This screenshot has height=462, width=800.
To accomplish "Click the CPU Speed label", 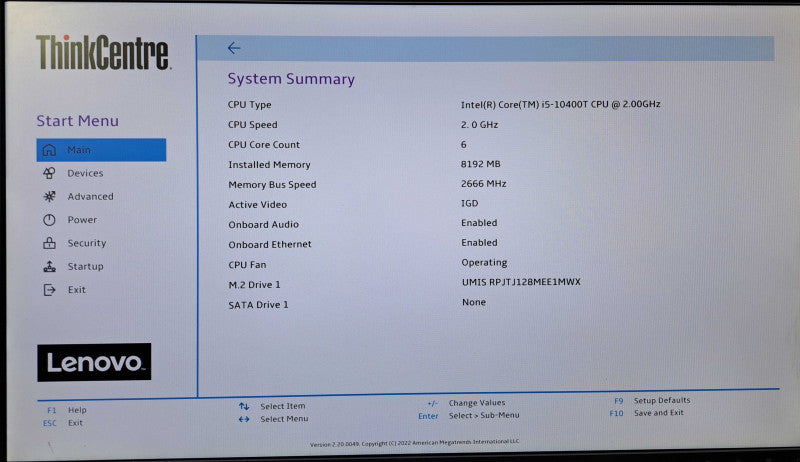I will [x=253, y=124].
